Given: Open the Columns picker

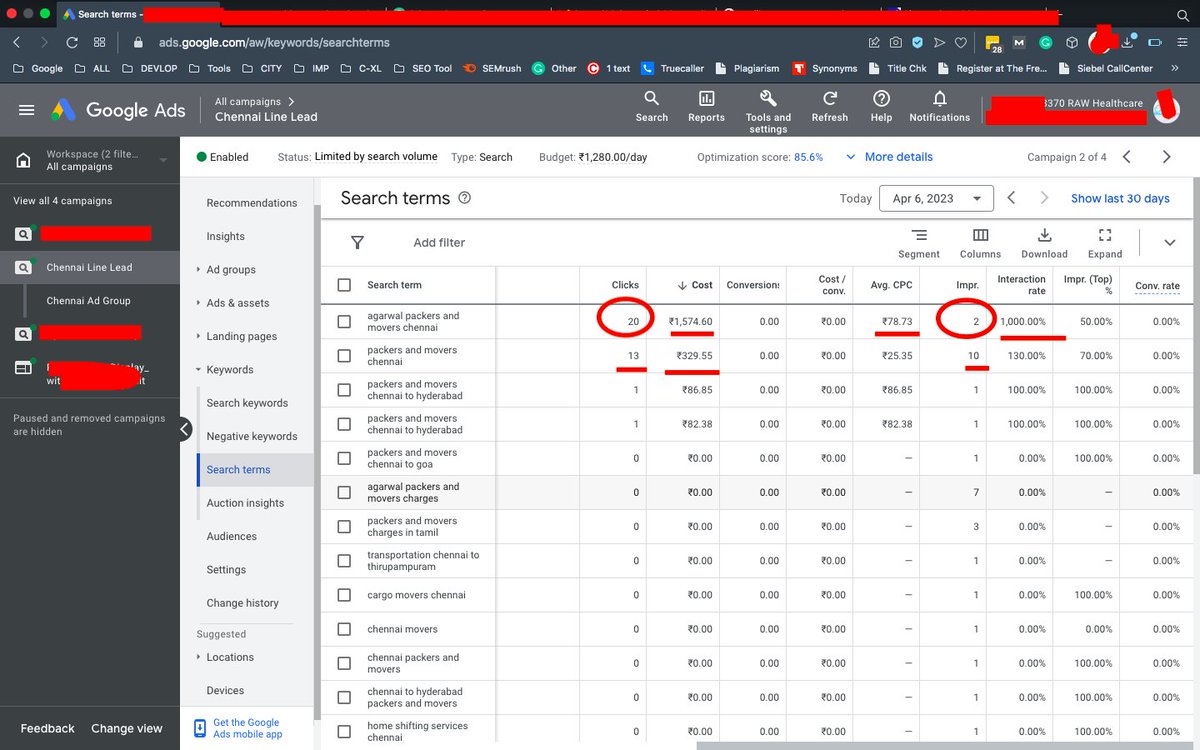Looking at the screenshot, I should tap(980, 242).
